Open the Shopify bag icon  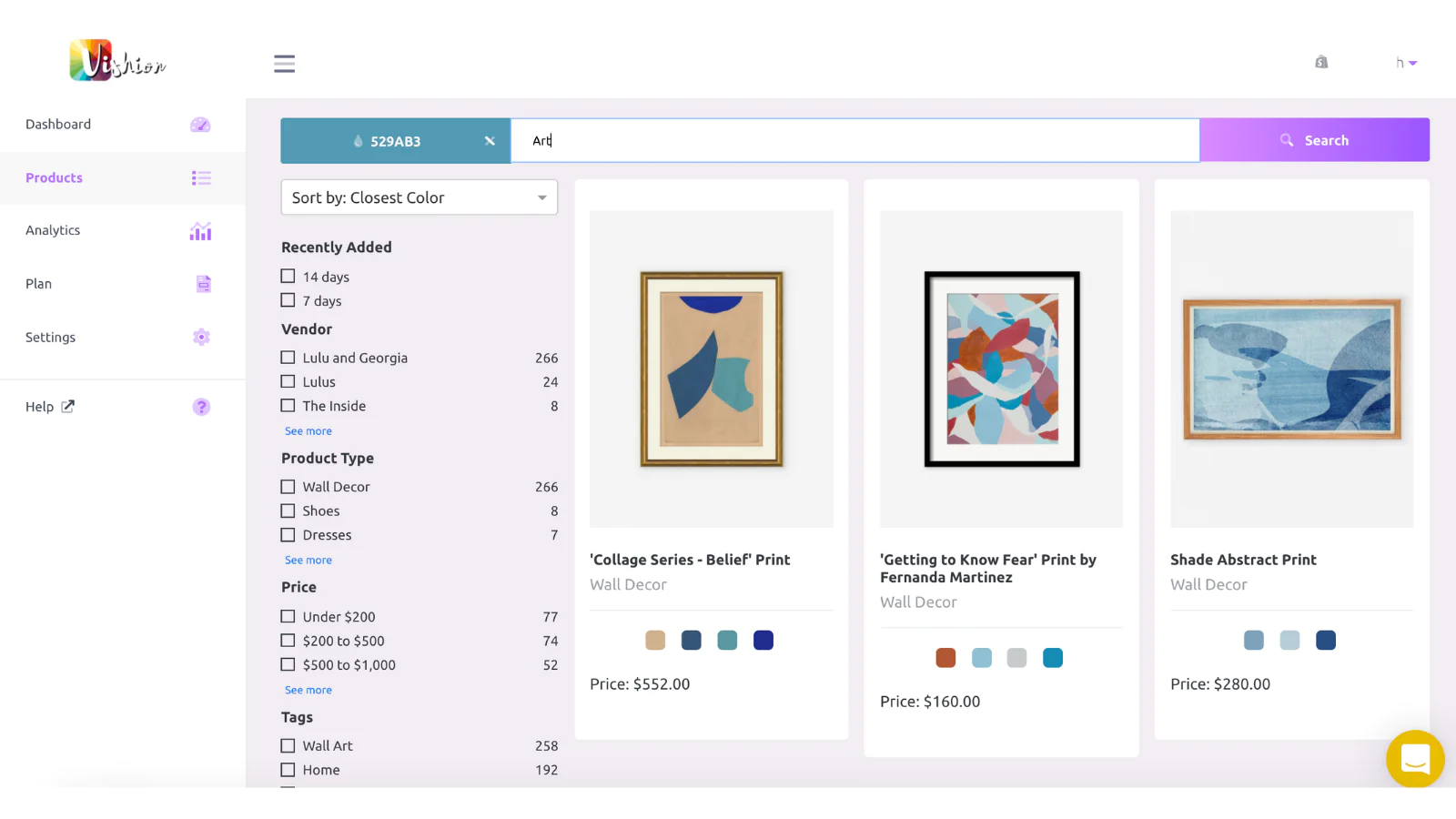point(1321,62)
